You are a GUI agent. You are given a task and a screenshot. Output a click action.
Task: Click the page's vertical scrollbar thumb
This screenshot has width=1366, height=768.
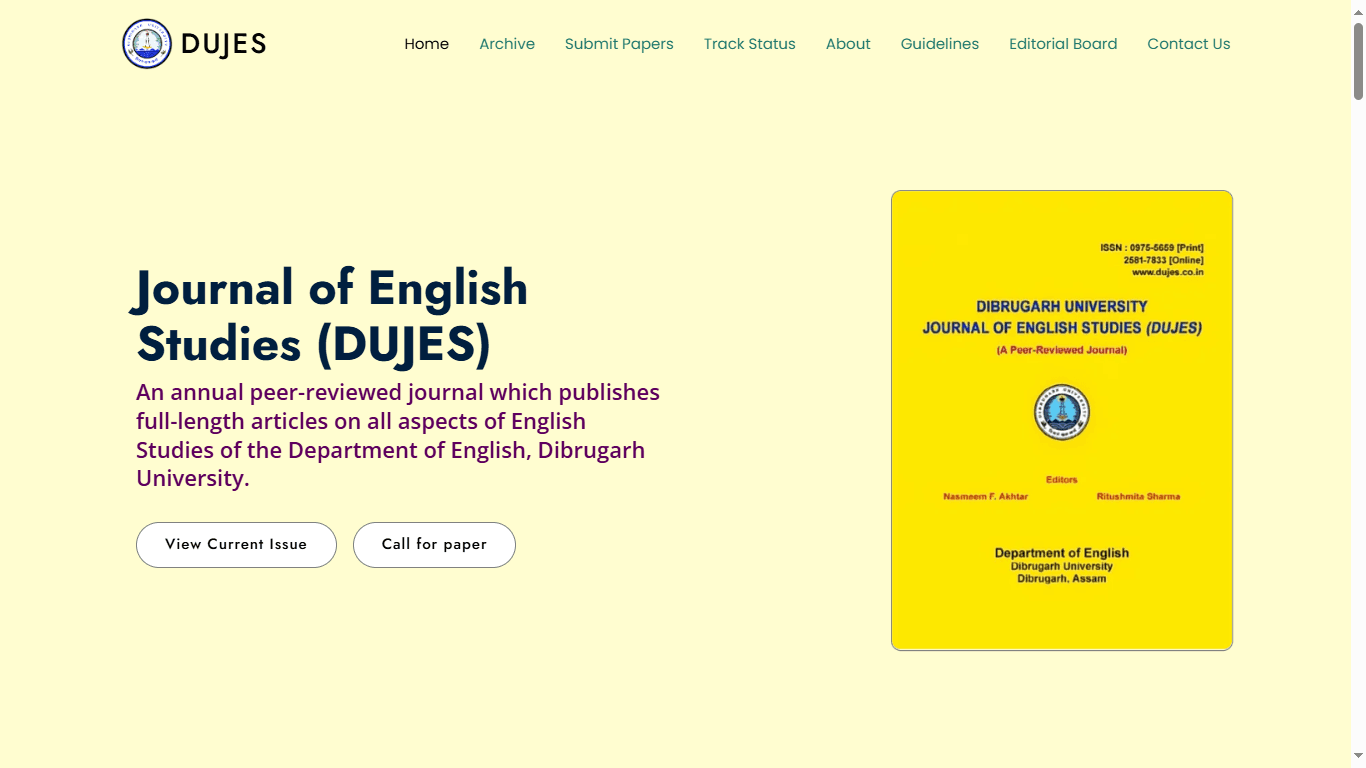1358,60
